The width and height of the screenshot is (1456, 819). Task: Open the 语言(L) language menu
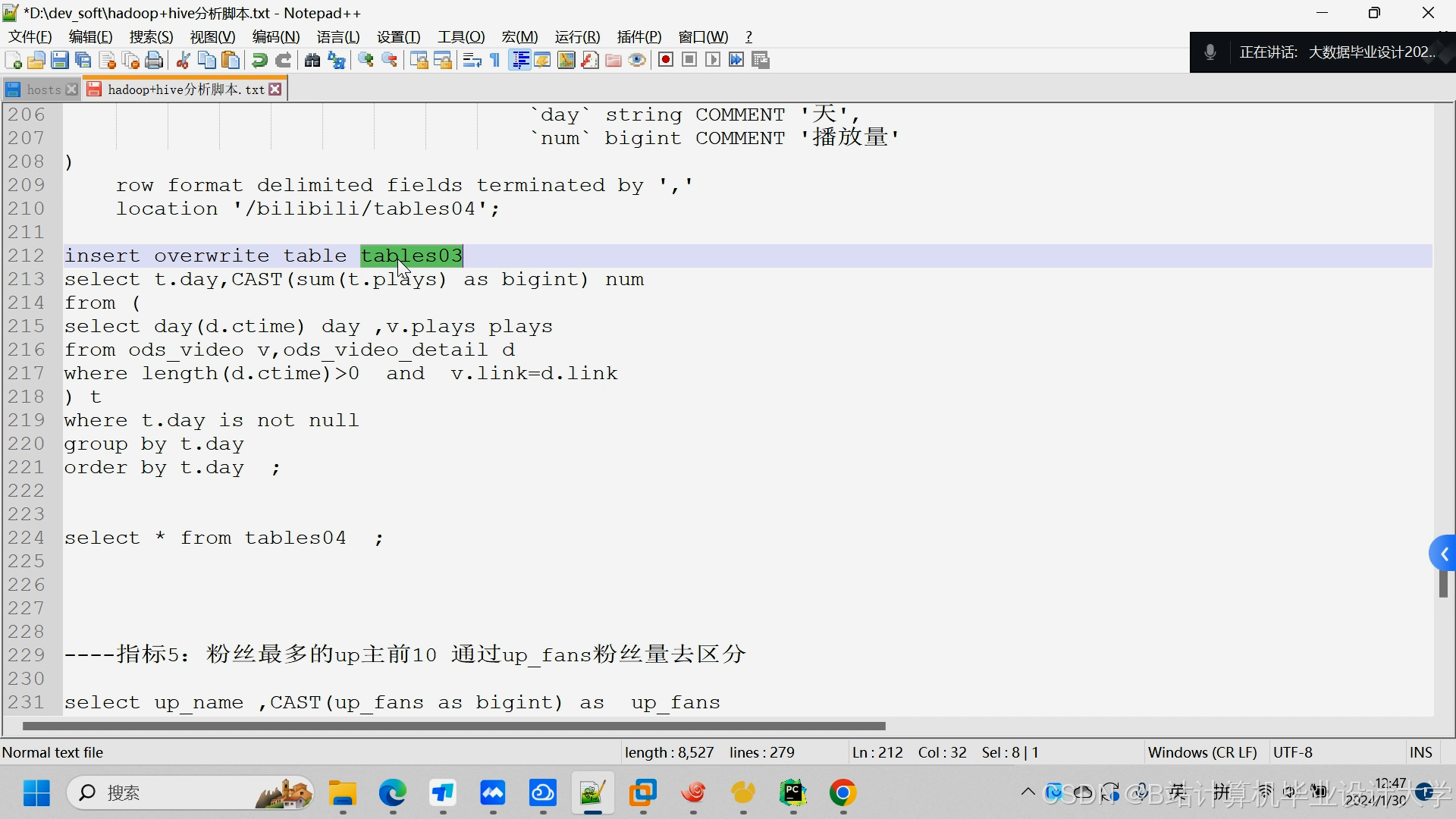[x=338, y=37]
